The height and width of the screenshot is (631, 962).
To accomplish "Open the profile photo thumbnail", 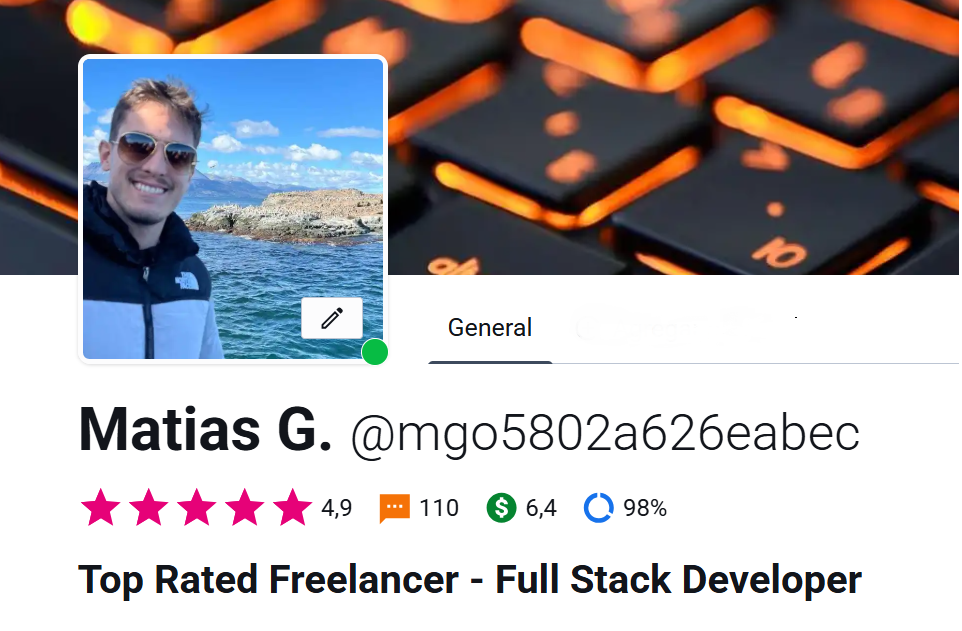I will [233, 209].
